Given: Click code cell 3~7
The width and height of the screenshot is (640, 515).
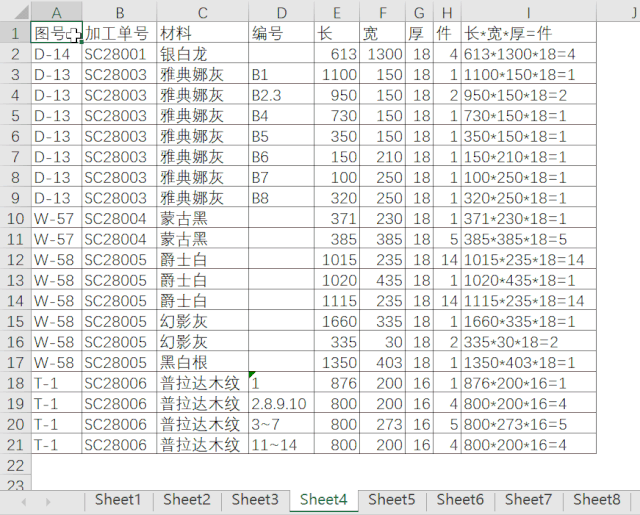Looking at the screenshot, I should (x=281, y=424).
